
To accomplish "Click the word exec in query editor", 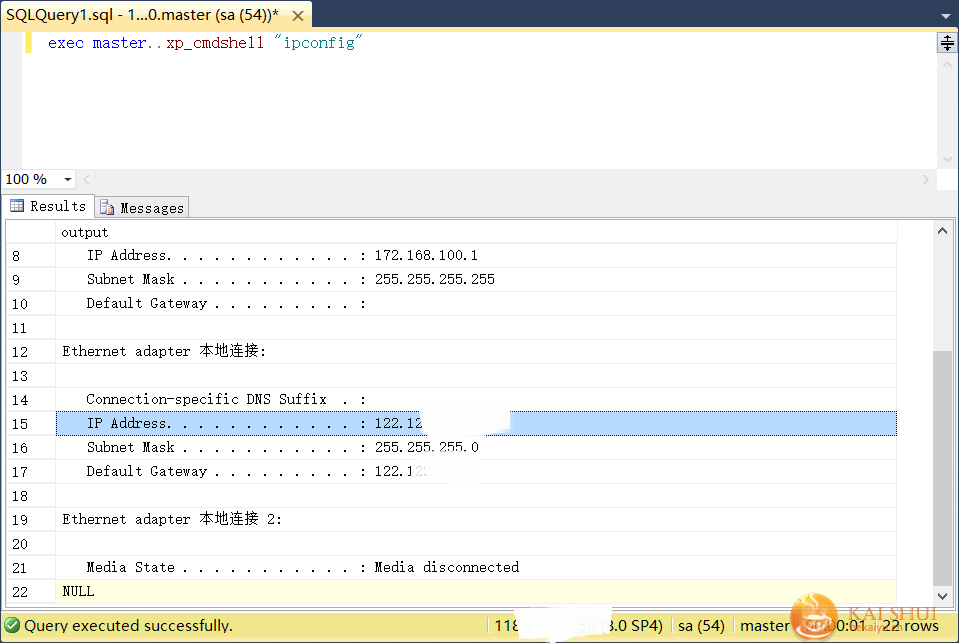I will 65,43.
